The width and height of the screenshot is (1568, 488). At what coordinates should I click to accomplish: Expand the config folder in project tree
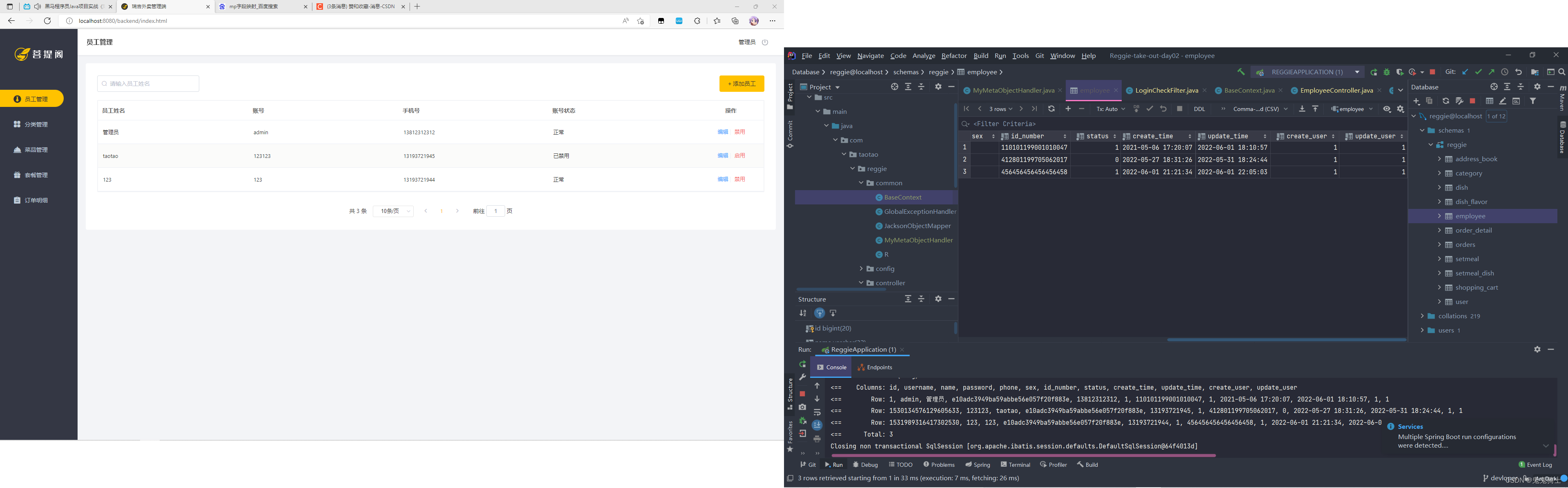click(x=861, y=268)
